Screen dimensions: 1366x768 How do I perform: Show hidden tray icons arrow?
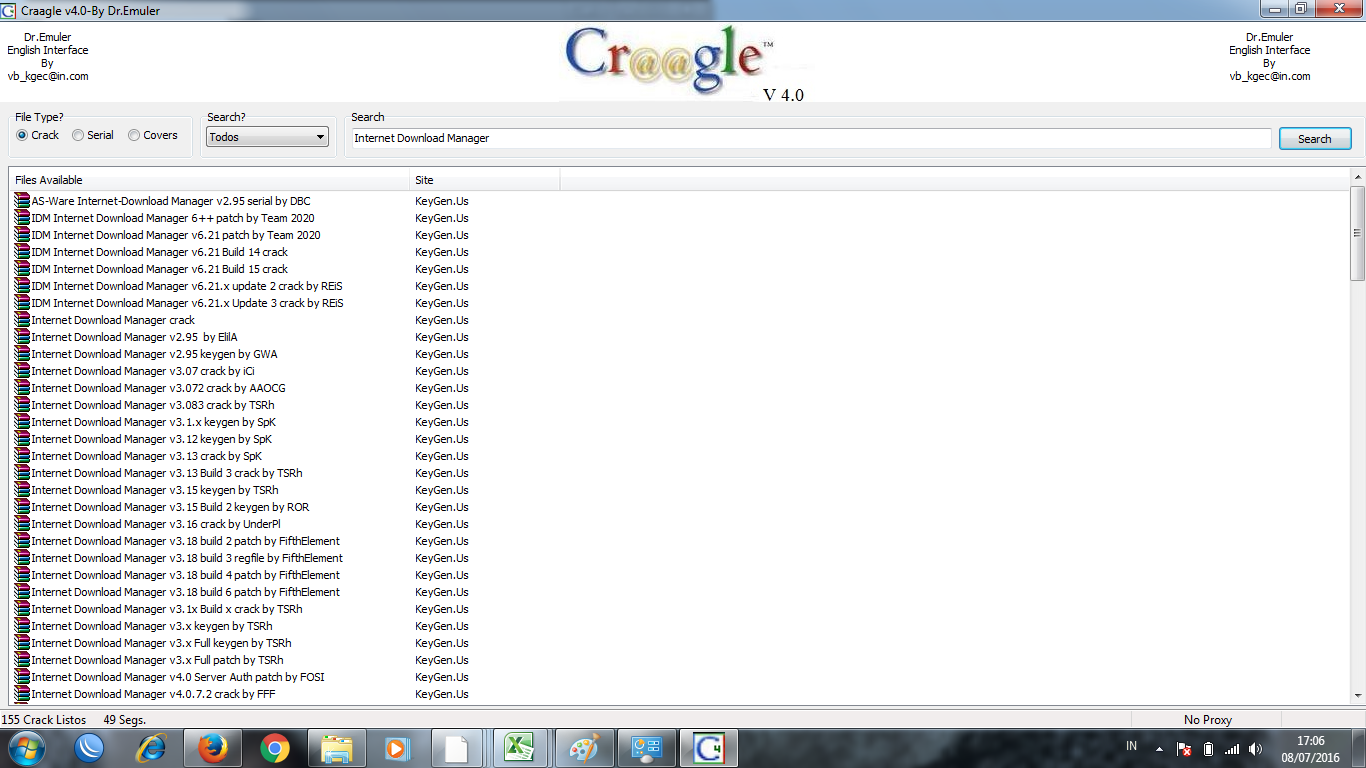pyautogui.click(x=1159, y=749)
